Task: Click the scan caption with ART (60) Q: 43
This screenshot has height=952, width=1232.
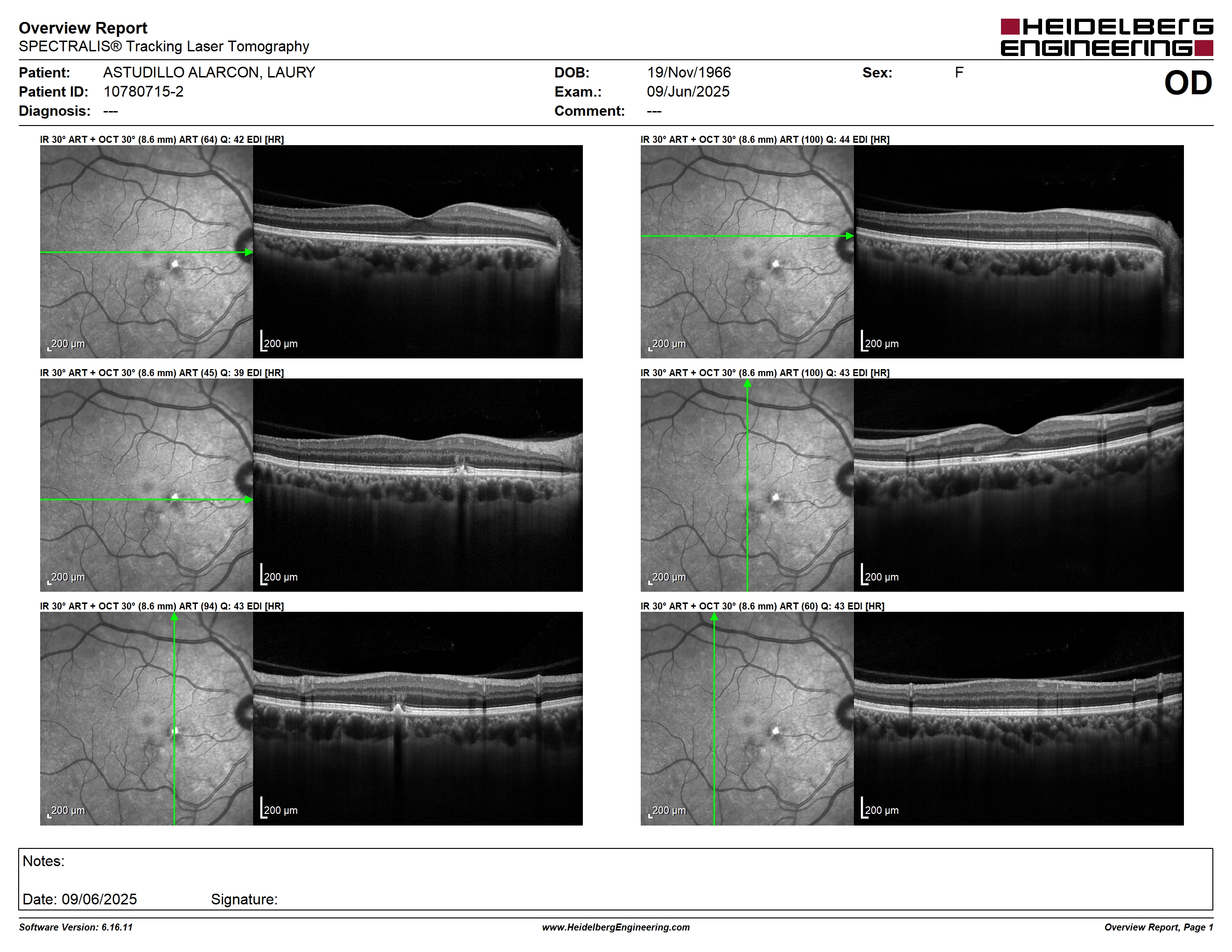Action: click(x=763, y=606)
